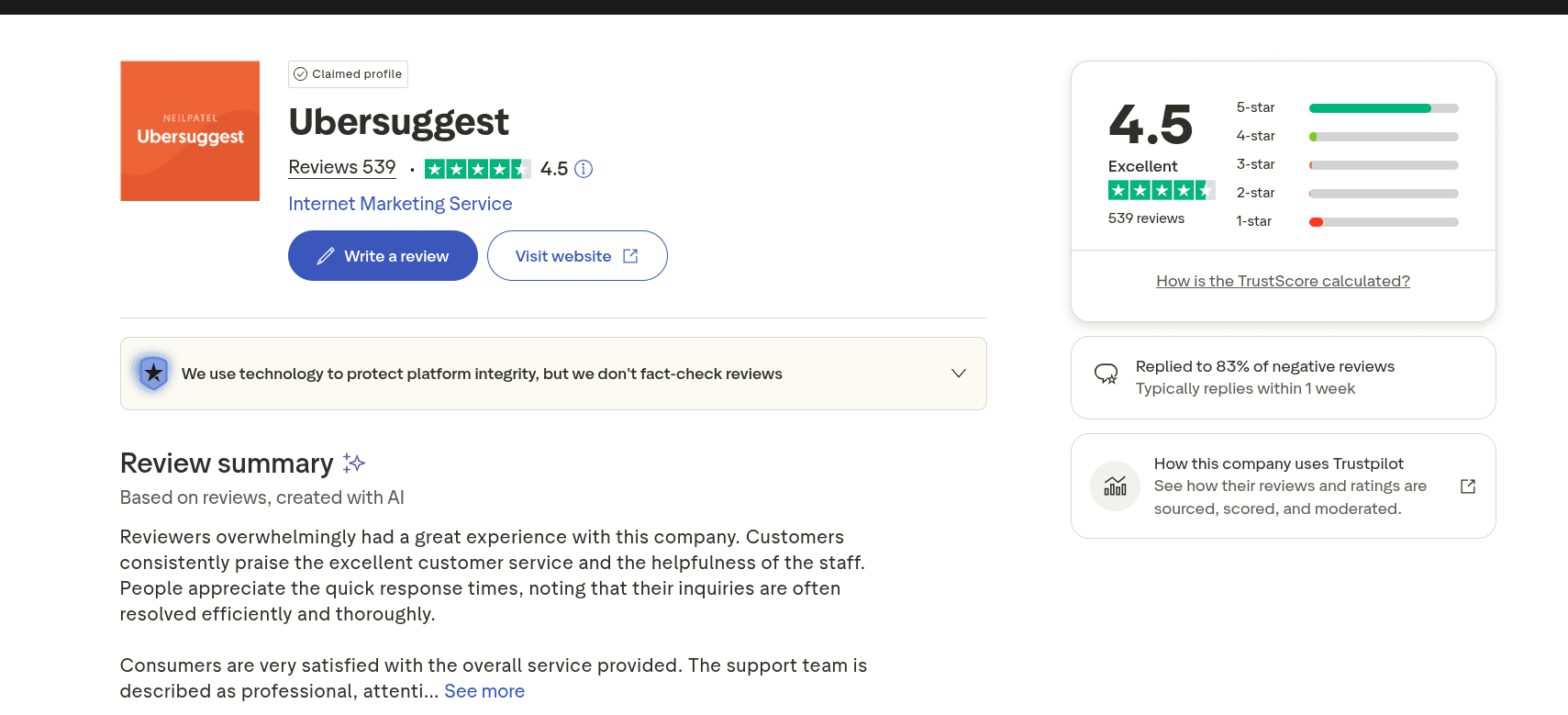Click the large 4.5 TrustScore number
Image resolution: width=1568 pixels, height=715 pixels.
point(1151,124)
